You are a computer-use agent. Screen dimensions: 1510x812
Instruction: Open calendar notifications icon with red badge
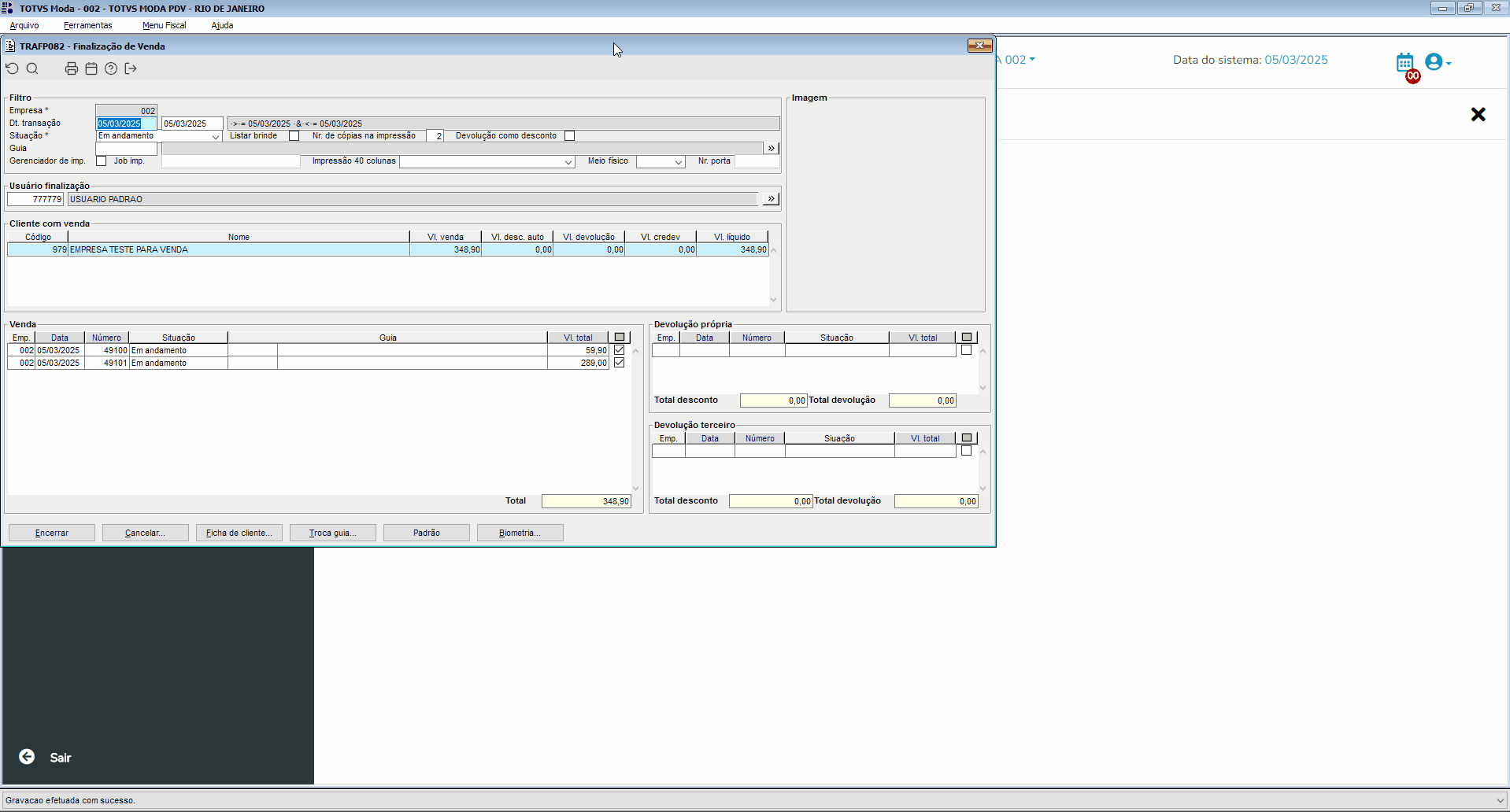(x=1406, y=64)
